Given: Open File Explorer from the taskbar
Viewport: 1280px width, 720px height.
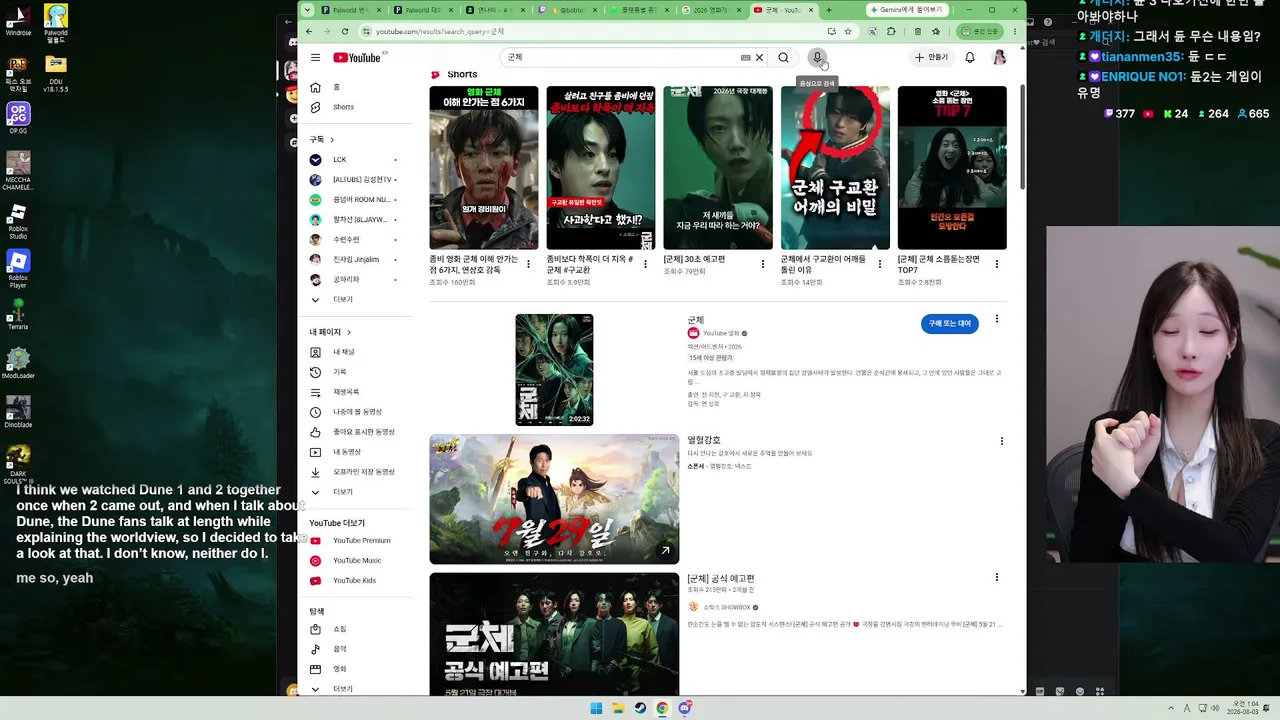Looking at the screenshot, I should [x=618, y=708].
